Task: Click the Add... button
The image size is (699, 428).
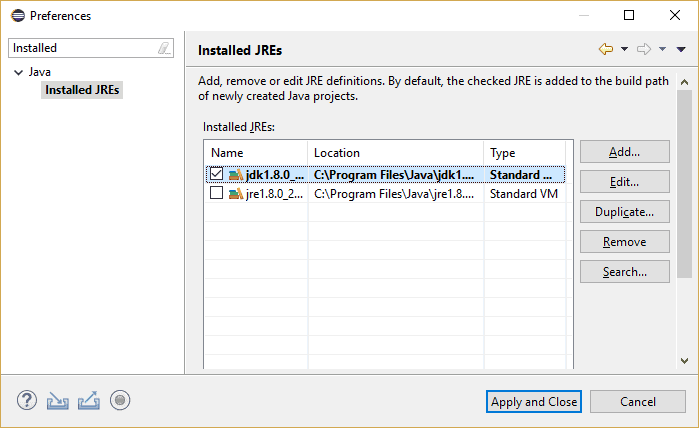Action: [625, 152]
